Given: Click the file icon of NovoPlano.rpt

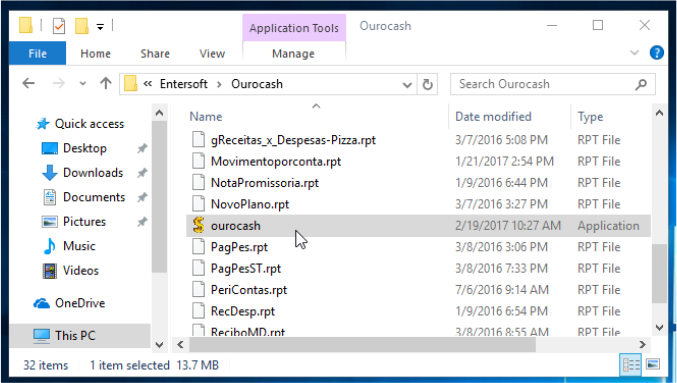Looking at the screenshot, I should [x=198, y=204].
